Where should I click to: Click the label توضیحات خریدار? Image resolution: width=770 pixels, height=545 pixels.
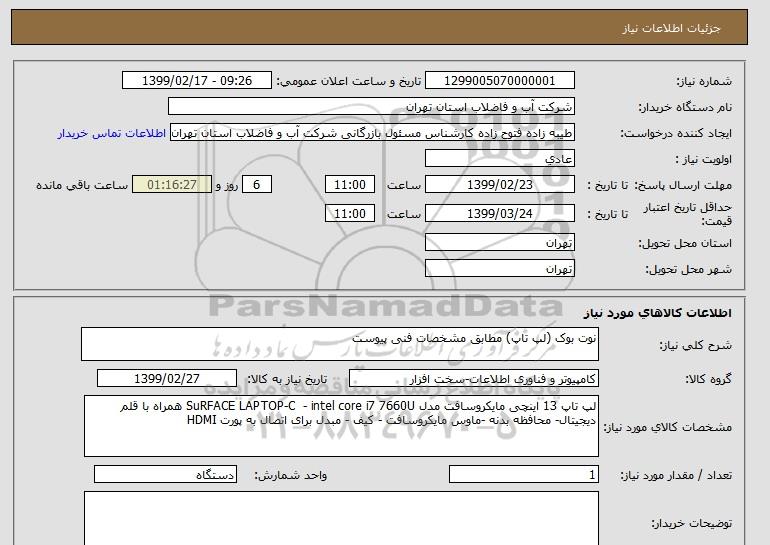tap(691, 523)
